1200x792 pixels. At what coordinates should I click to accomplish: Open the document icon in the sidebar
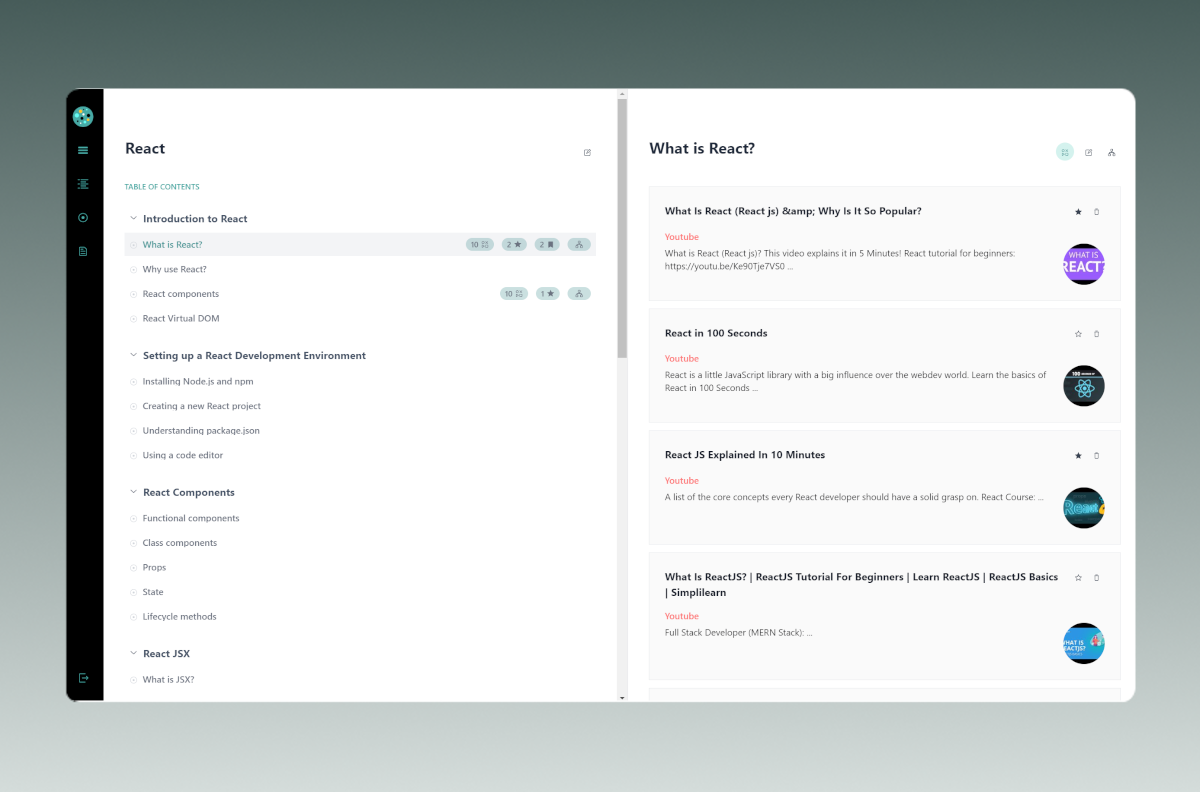(83, 251)
